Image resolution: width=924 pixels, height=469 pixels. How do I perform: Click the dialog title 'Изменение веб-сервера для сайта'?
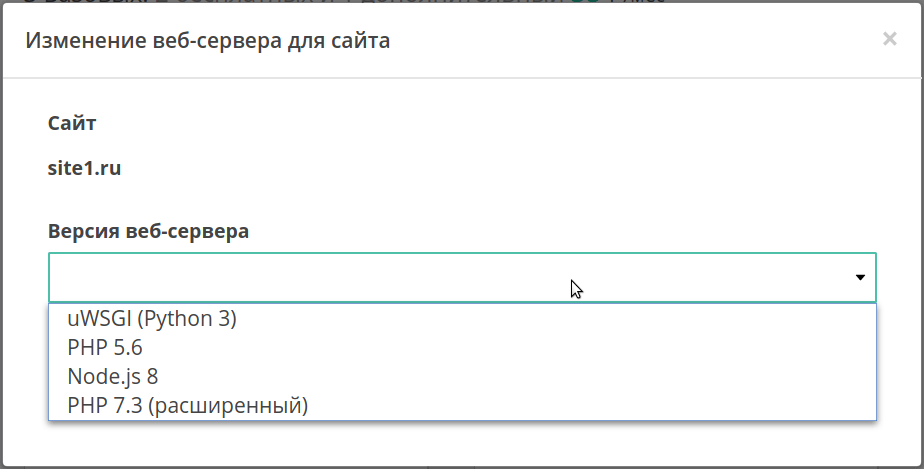pos(207,41)
